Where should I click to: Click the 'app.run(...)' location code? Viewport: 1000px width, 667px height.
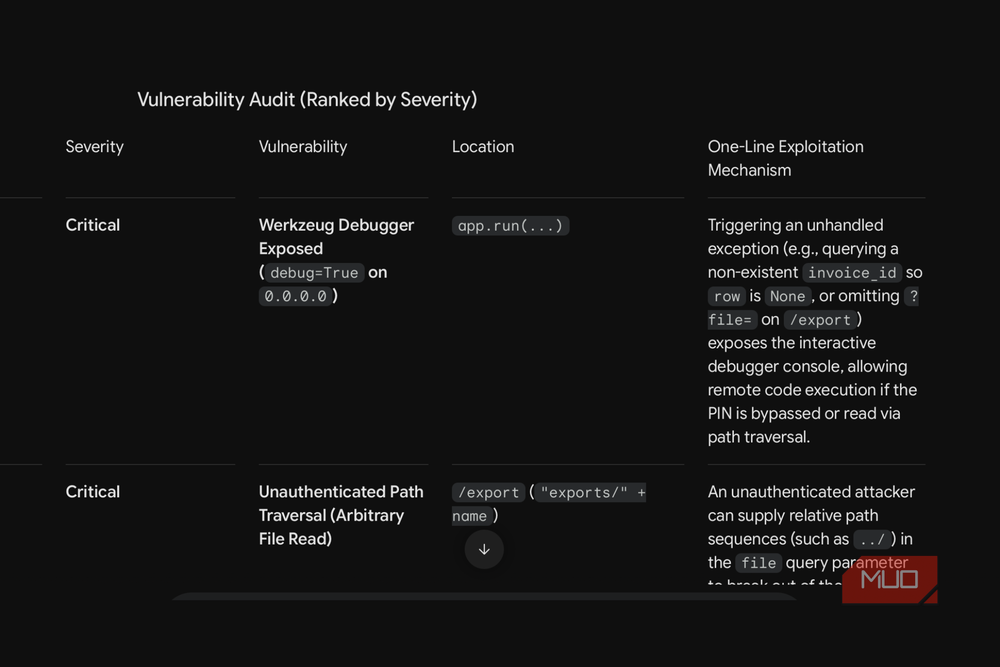point(510,226)
